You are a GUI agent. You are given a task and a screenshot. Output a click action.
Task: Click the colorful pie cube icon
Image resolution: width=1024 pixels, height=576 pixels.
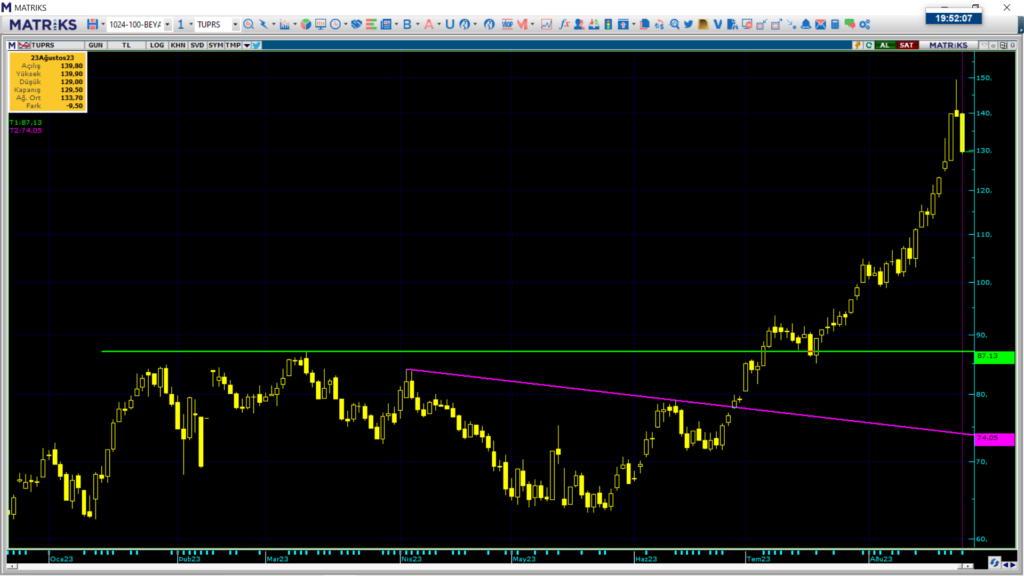coord(306,24)
